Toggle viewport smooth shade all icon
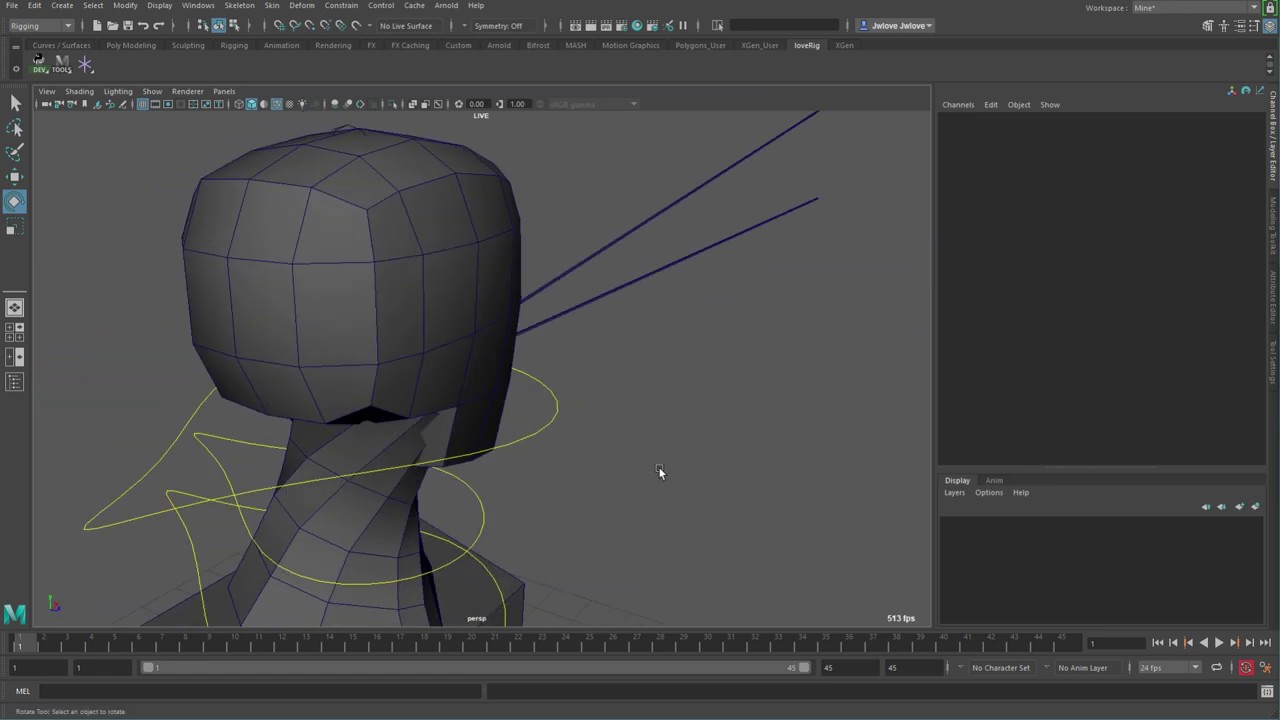 coord(251,104)
